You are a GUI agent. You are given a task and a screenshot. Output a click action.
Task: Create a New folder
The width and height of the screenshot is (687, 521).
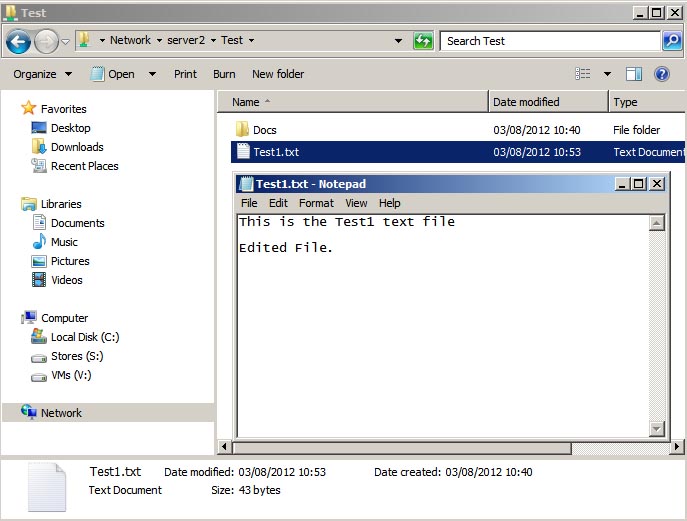[278, 74]
